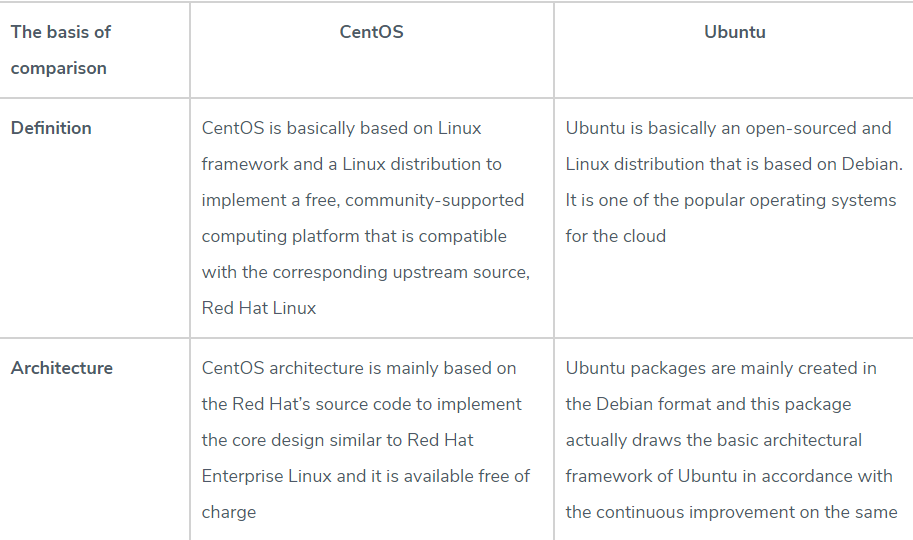Click 'CentOS is basically based on Linux' text
The height and width of the screenshot is (540, 913).
point(341,128)
